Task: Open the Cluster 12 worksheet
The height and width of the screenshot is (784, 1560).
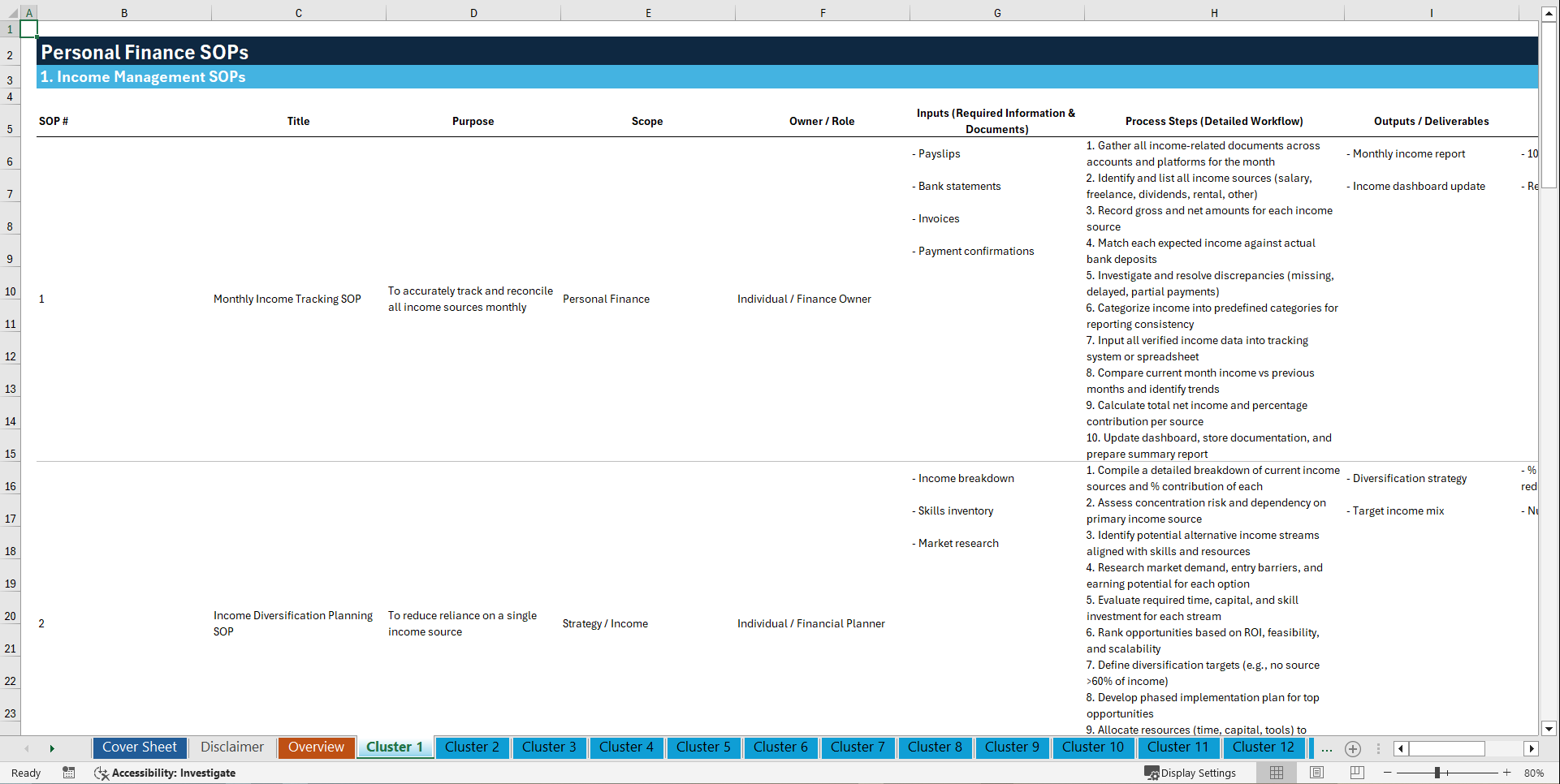Action: point(1264,747)
